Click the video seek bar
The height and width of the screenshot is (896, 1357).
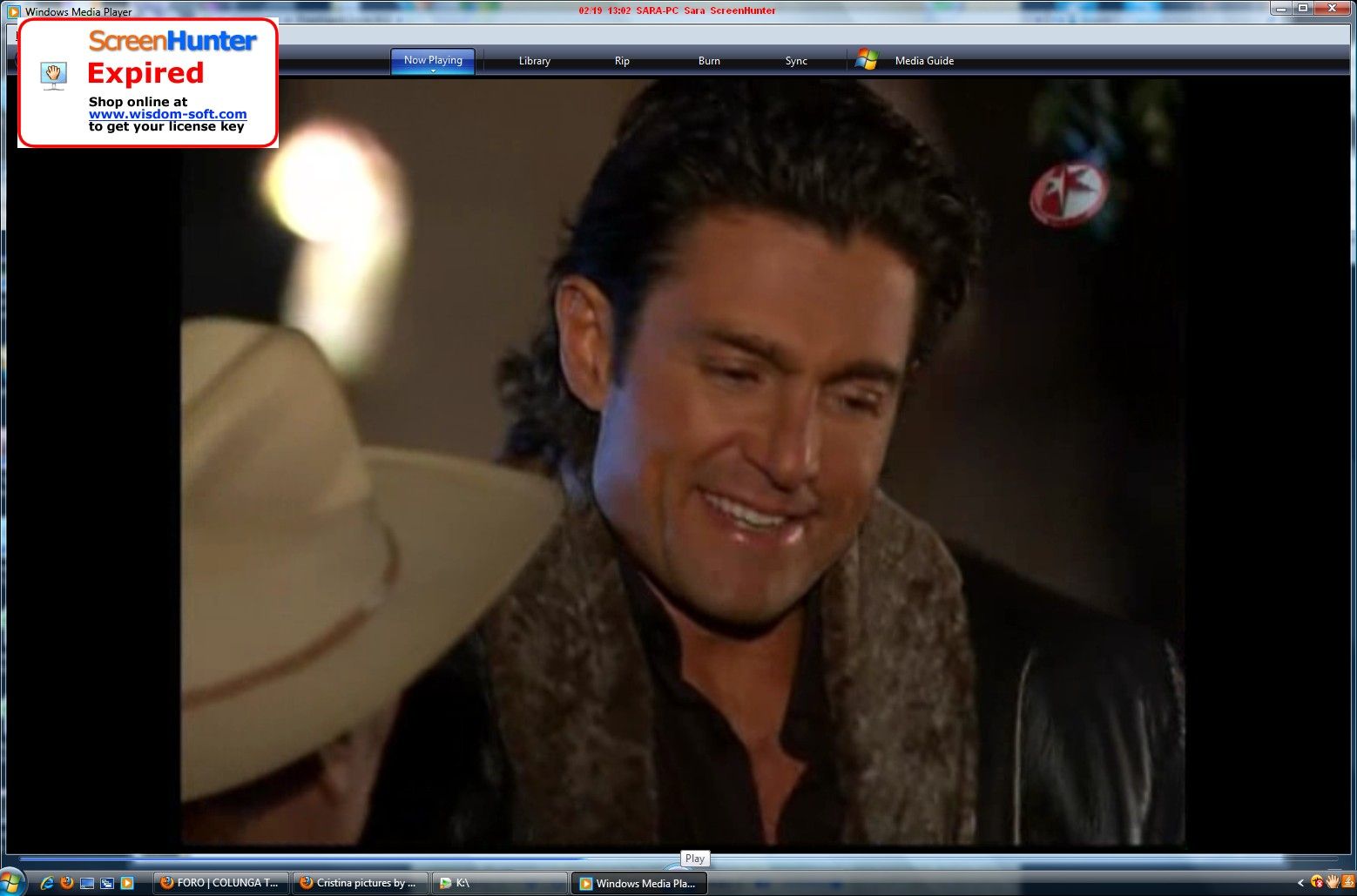point(348,859)
